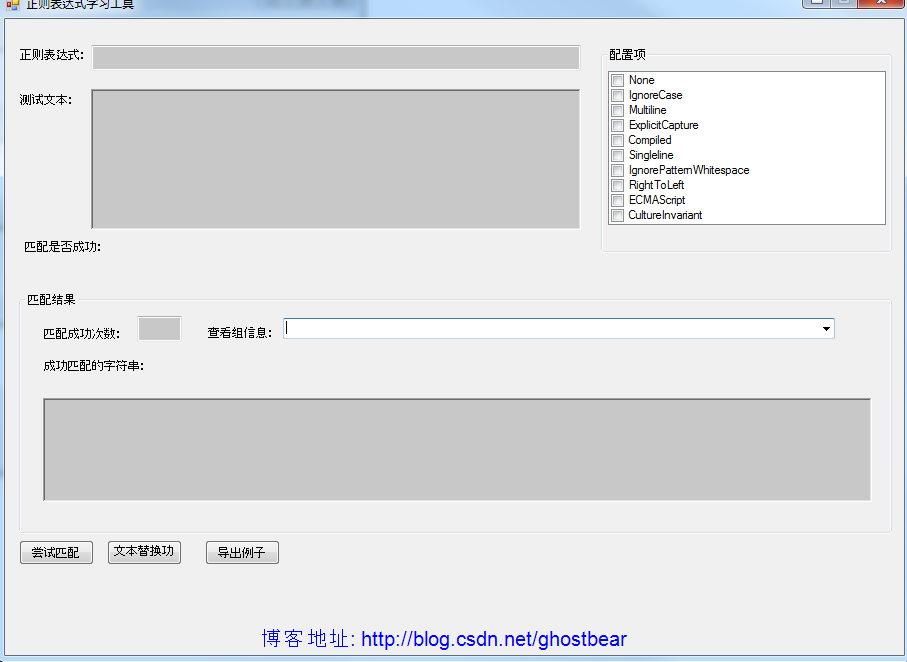Click the 测试文本 label
Viewport: 907px width, 662px height.
pyautogui.click(x=46, y=100)
